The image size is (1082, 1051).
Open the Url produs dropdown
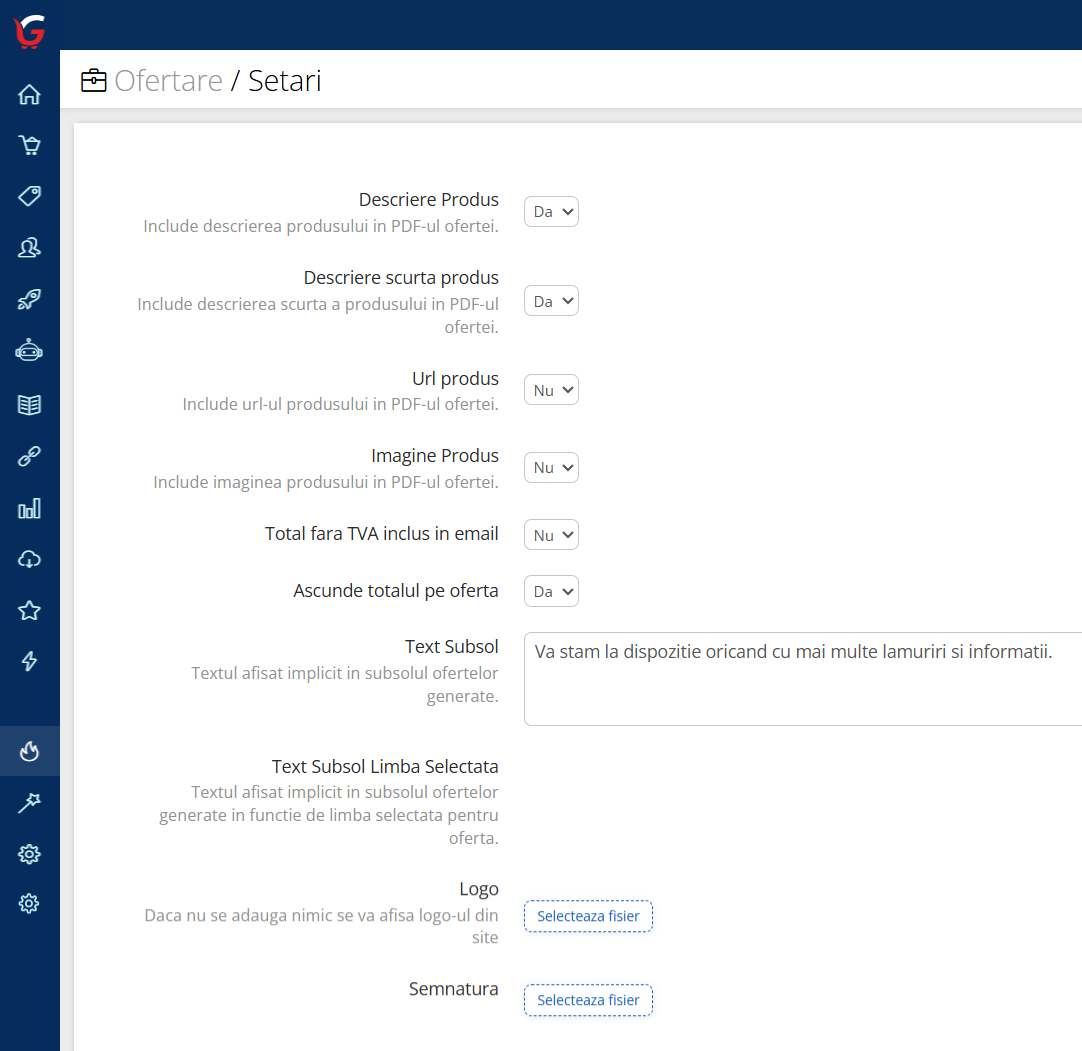click(551, 390)
